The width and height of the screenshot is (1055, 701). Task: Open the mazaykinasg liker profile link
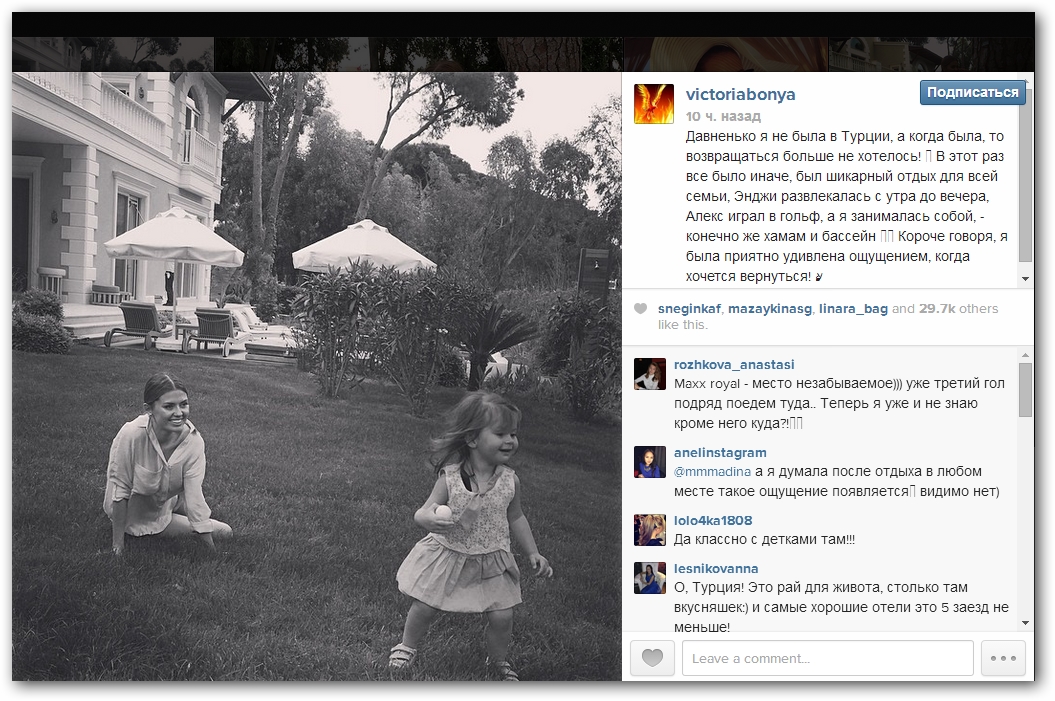770,309
